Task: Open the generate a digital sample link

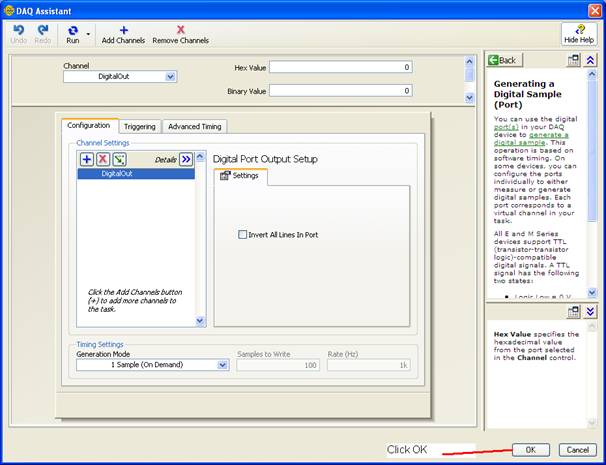Action: click(531, 138)
